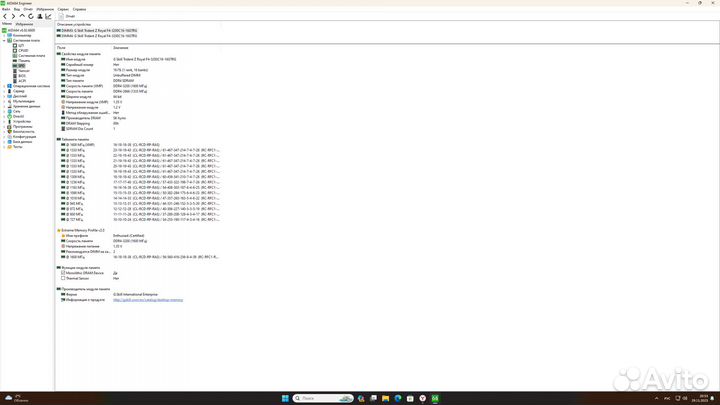720x405 pixels.
Task: Click the taskbar search box
Action: (x=323, y=398)
